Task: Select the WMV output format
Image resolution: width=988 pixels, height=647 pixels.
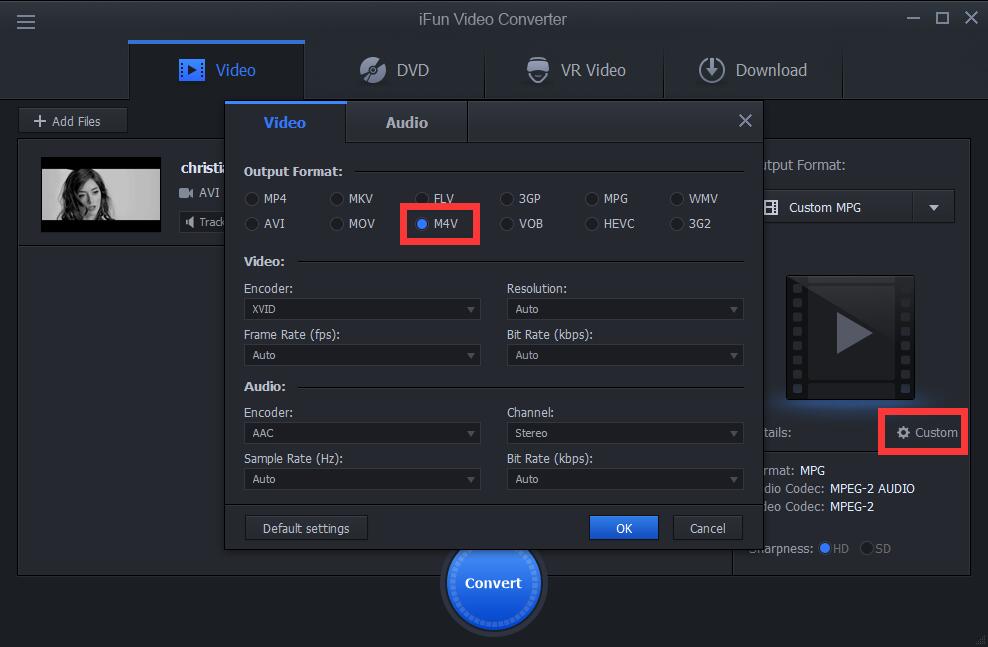Action: pos(694,199)
